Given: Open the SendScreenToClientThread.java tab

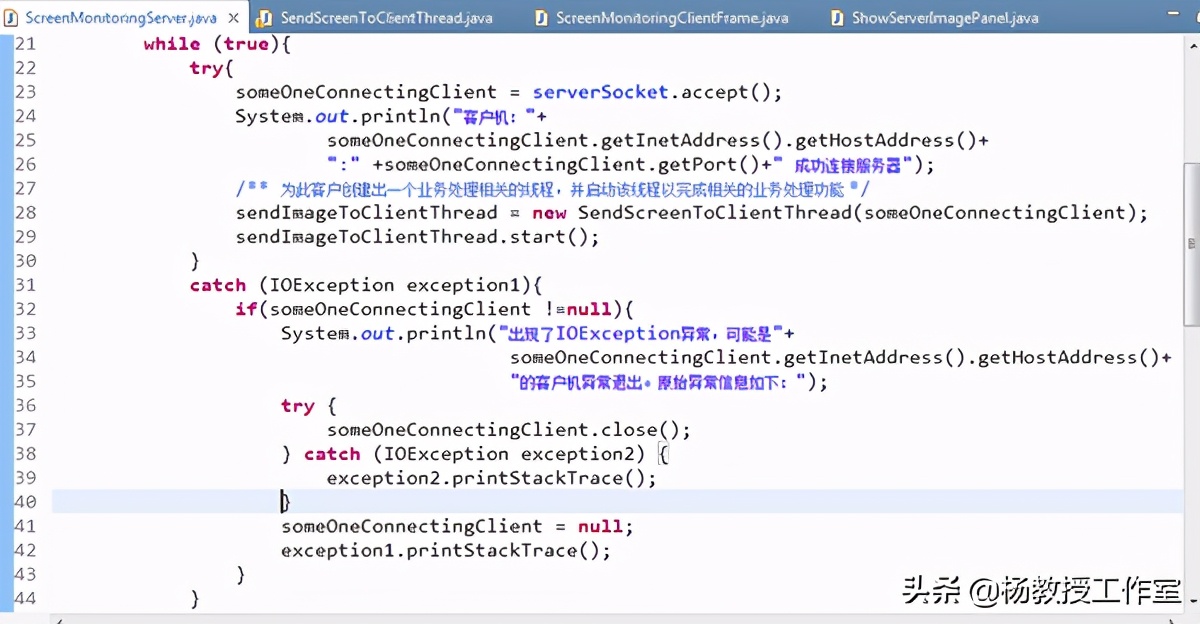Looking at the screenshot, I should [376, 17].
